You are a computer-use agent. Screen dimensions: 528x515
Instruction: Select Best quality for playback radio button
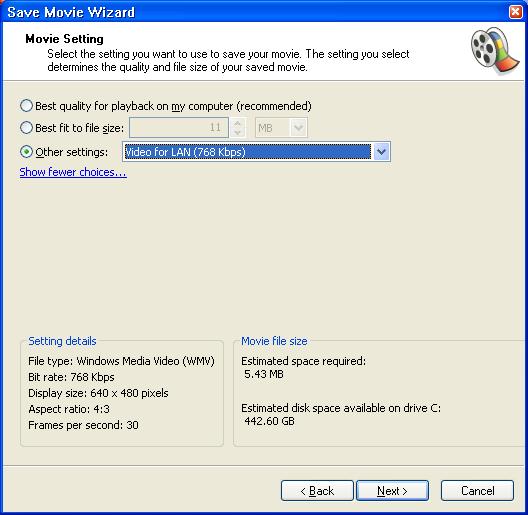[26, 106]
